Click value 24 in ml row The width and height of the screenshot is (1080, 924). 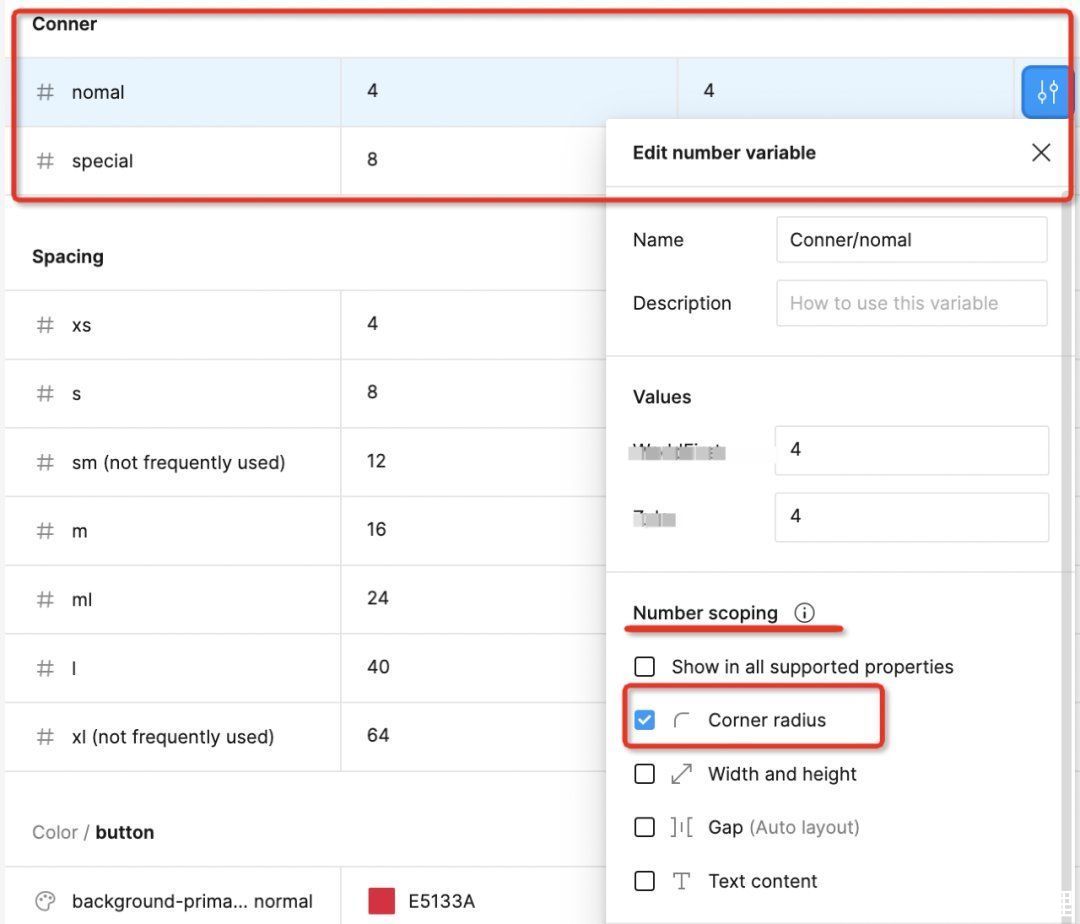coord(377,598)
